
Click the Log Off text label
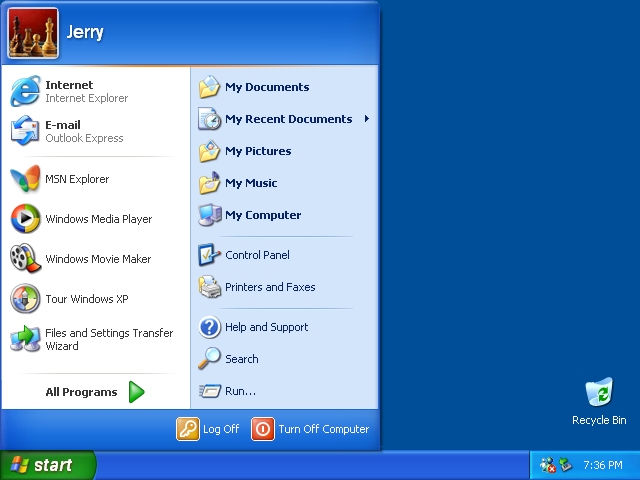[x=221, y=429]
